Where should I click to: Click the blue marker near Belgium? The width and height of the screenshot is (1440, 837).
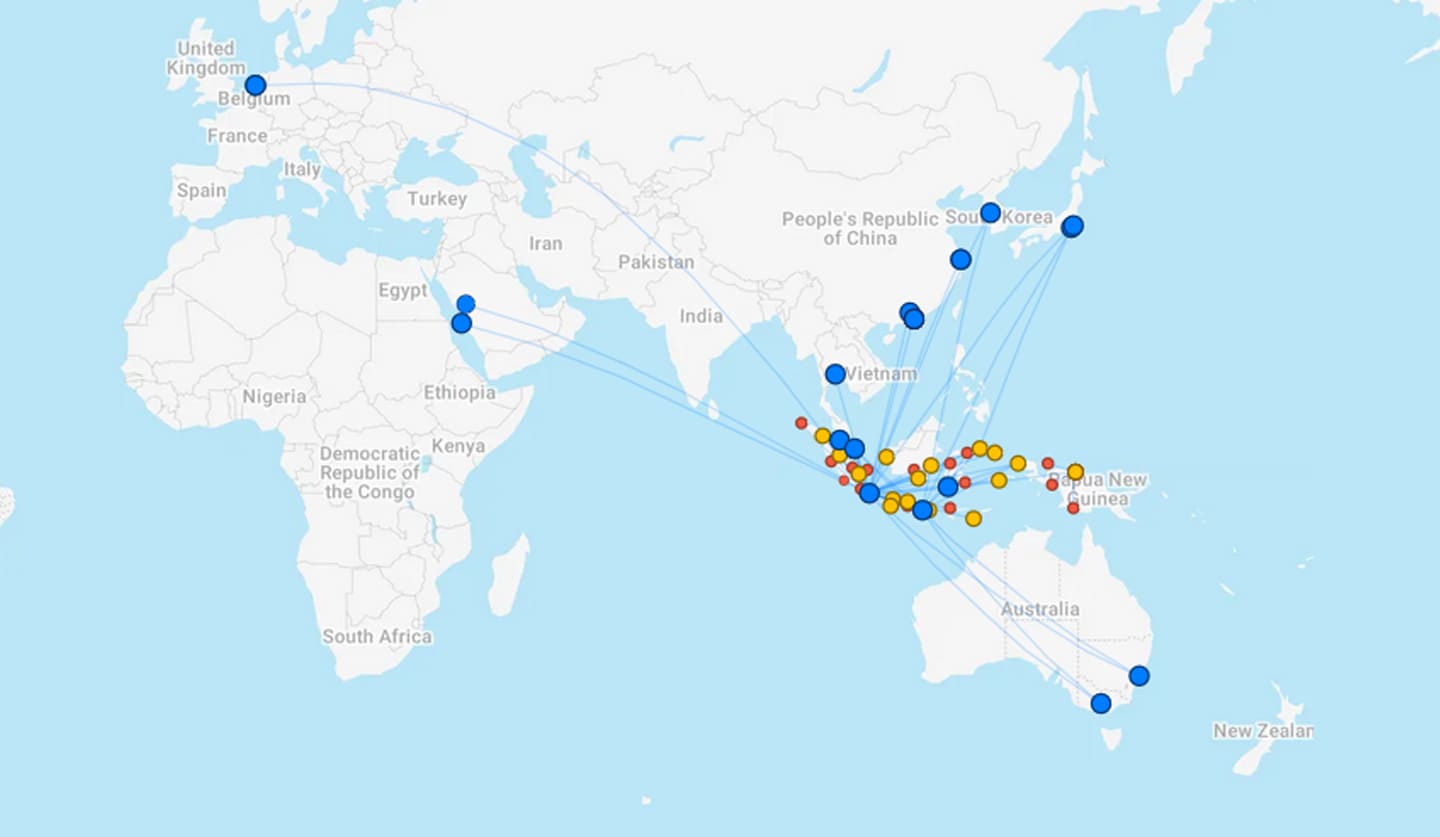click(255, 85)
